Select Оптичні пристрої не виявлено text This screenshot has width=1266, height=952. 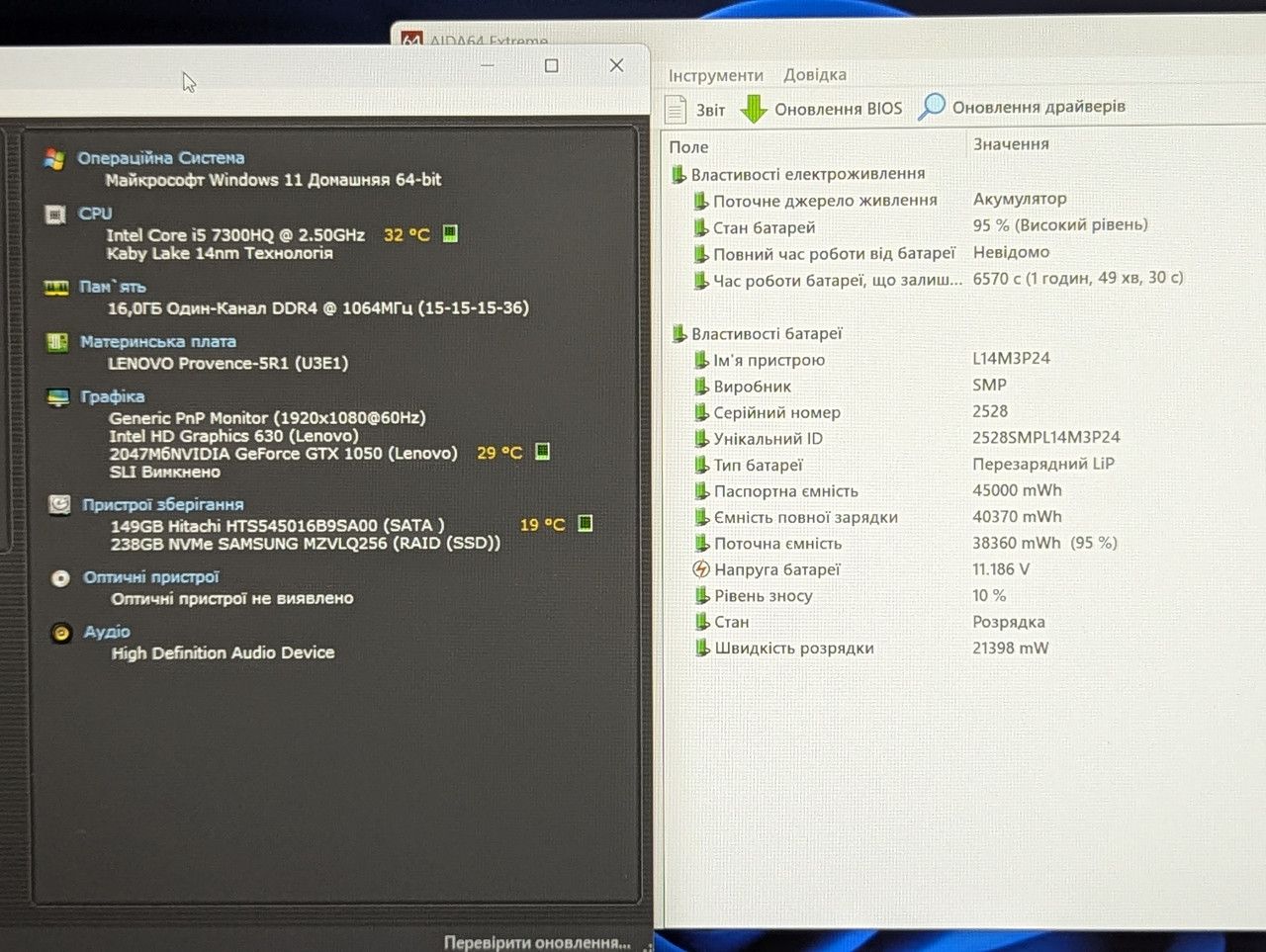click(231, 598)
